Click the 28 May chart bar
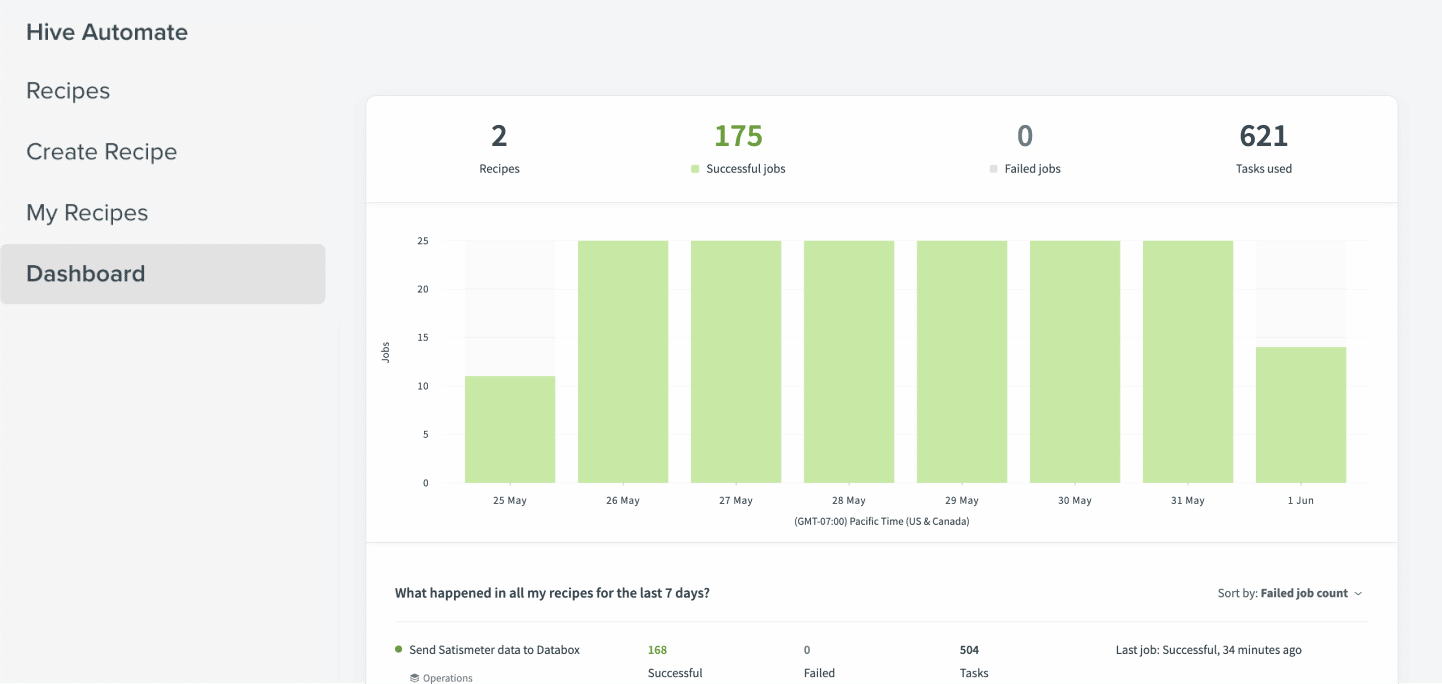1442x684 pixels. (849, 362)
